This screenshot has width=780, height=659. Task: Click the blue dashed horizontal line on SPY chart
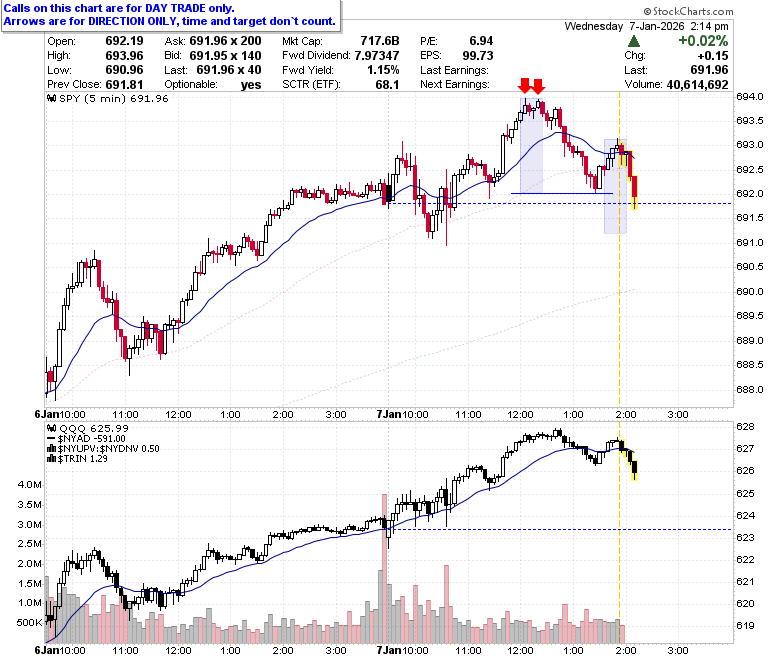[560, 203]
